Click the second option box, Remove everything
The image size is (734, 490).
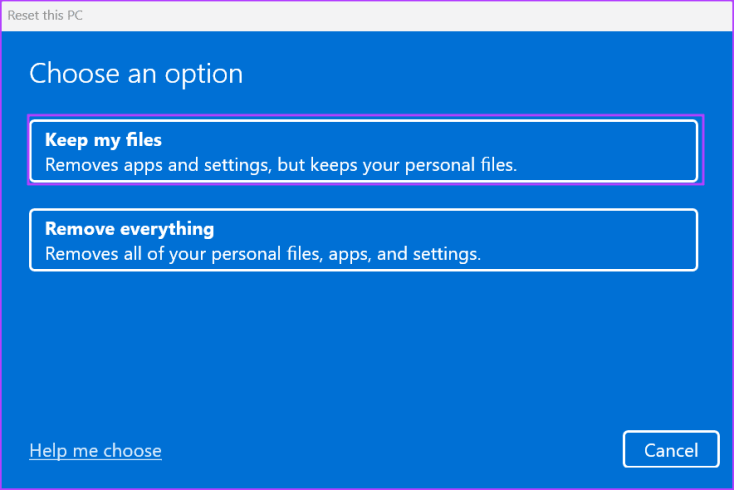coord(363,240)
